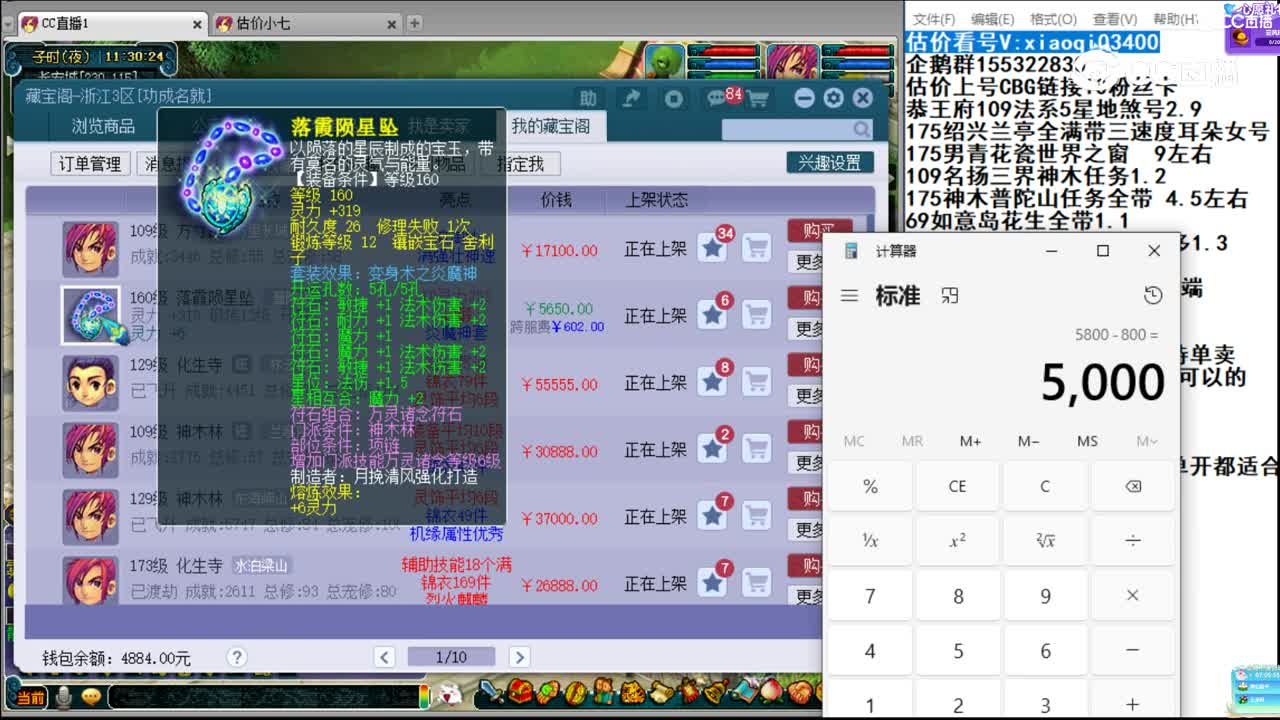This screenshot has width=1280, height=720.
Task: Click the 助 help button in treasure pavilion header
Action: [589, 98]
